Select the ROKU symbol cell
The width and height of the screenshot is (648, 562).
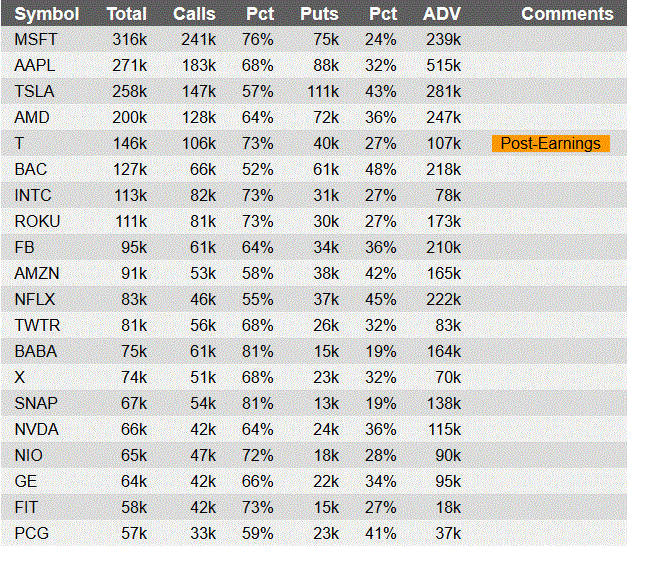(37, 222)
